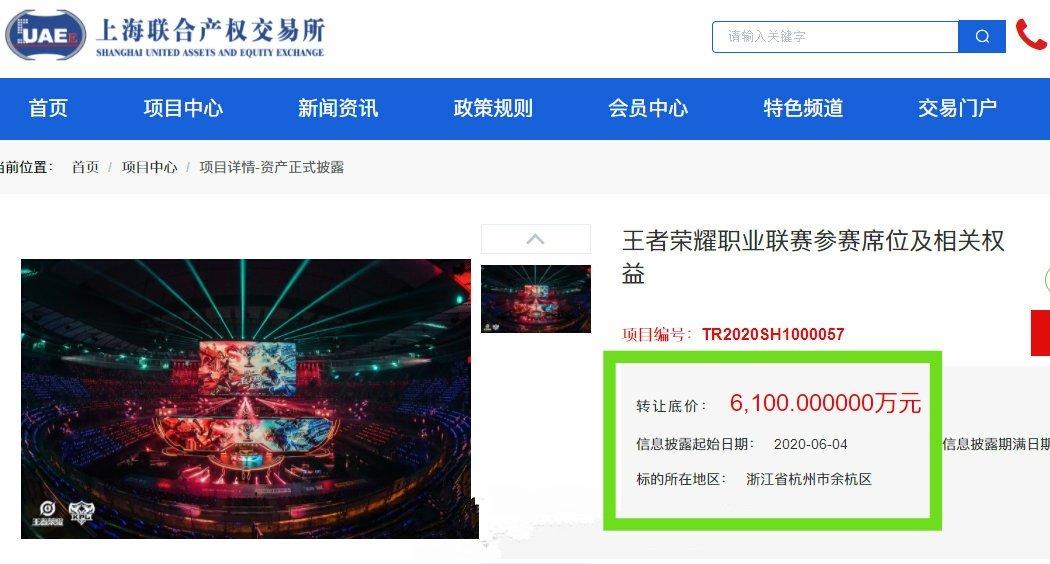Open the 首页 navigation menu item
The width and height of the screenshot is (1050, 564).
click(x=48, y=109)
